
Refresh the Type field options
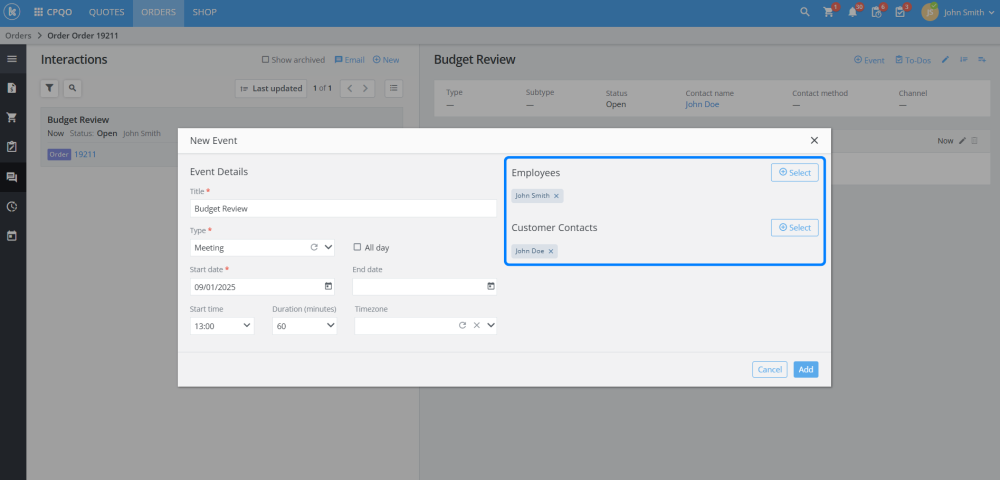[x=313, y=247]
